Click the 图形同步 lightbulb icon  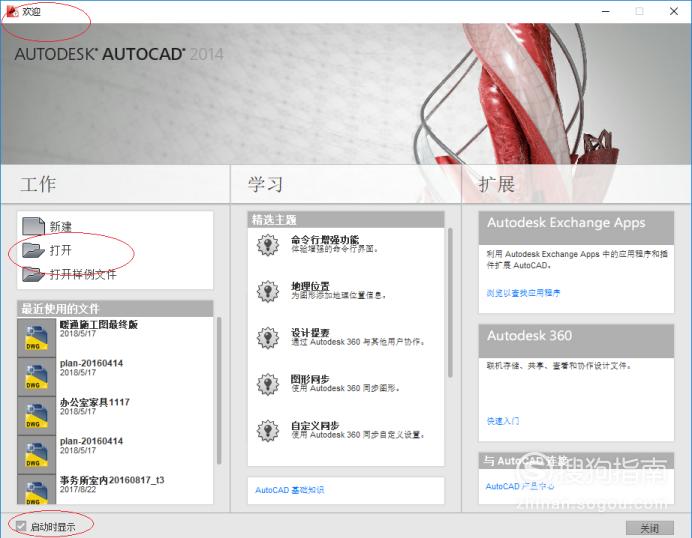click(268, 384)
